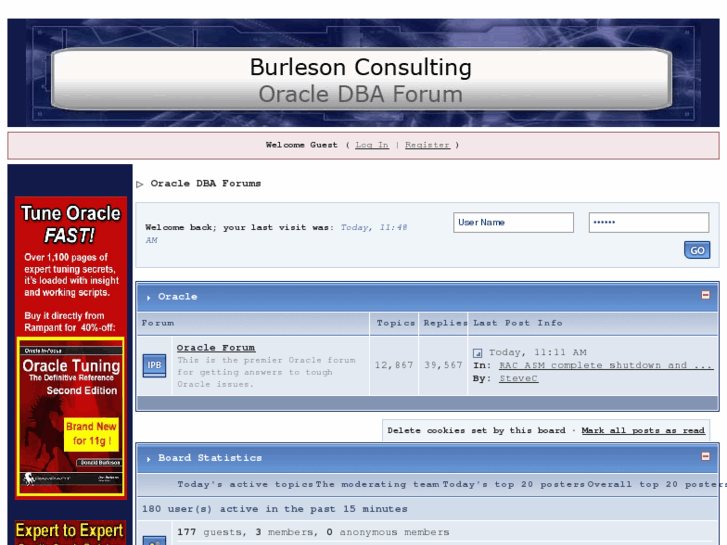Open the last post arrow icon
The image size is (727, 545).
[478, 353]
